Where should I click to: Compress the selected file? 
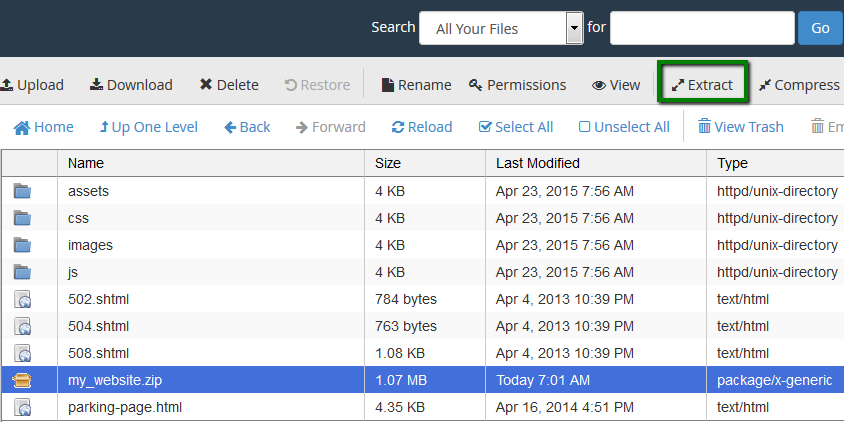click(798, 85)
